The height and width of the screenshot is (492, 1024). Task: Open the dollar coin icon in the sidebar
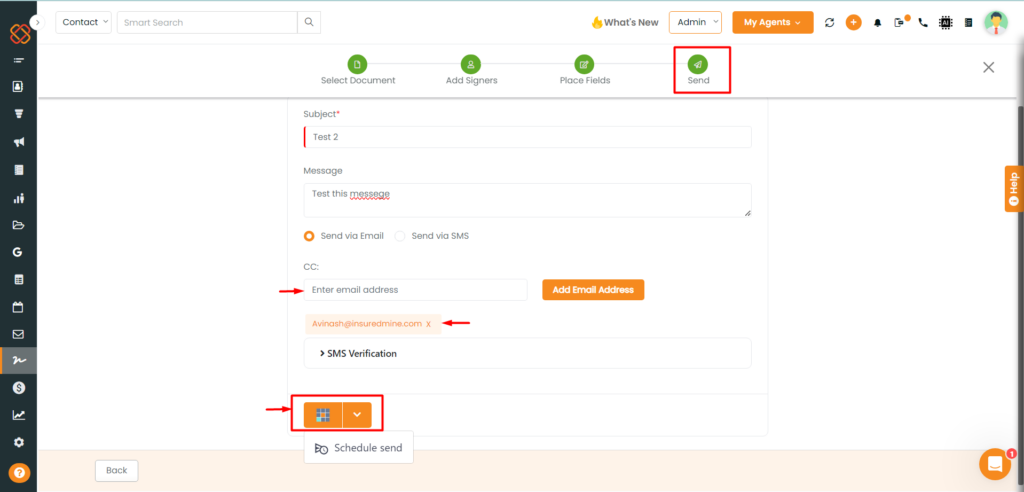(x=18, y=388)
